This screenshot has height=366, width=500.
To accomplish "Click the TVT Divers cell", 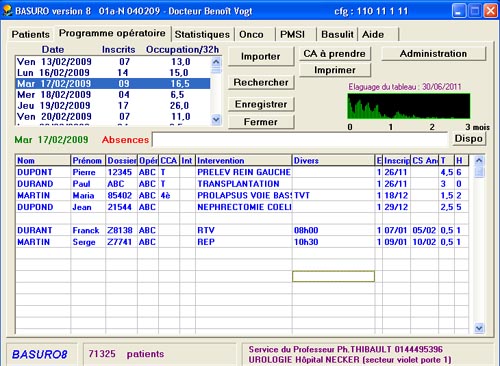I will click(333, 196).
